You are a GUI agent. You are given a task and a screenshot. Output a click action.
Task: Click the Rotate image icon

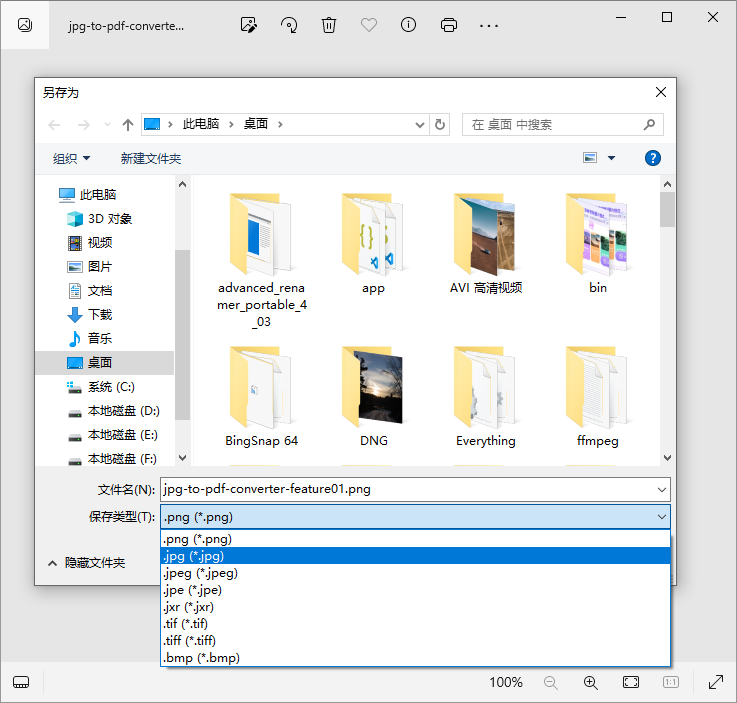point(289,25)
